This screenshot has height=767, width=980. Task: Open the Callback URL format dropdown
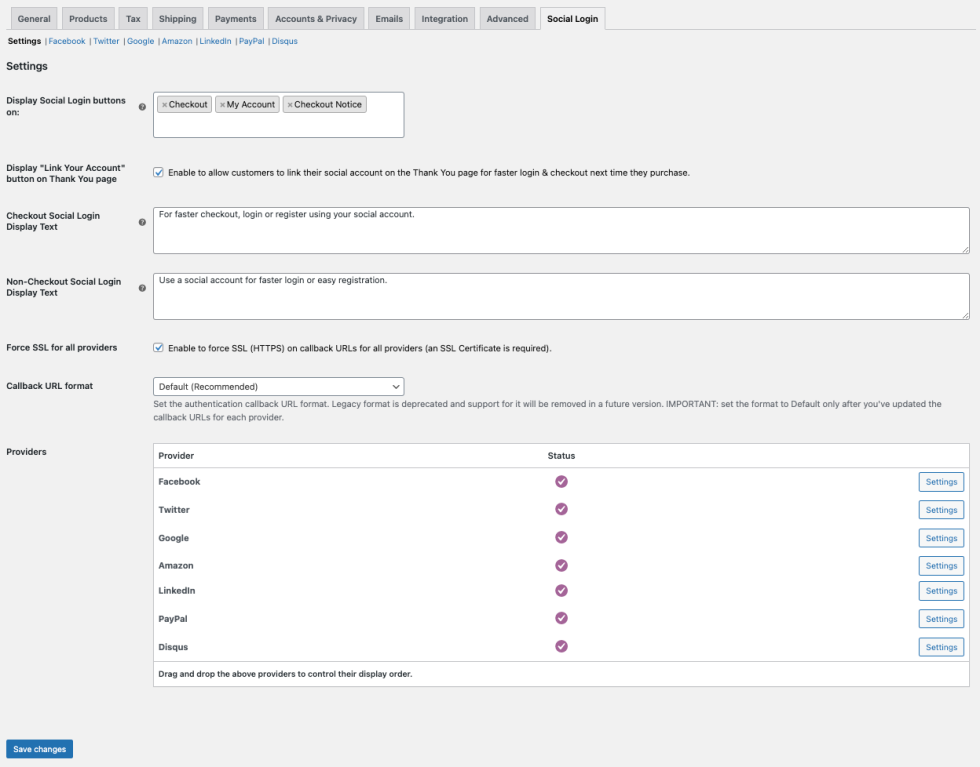(278, 386)
